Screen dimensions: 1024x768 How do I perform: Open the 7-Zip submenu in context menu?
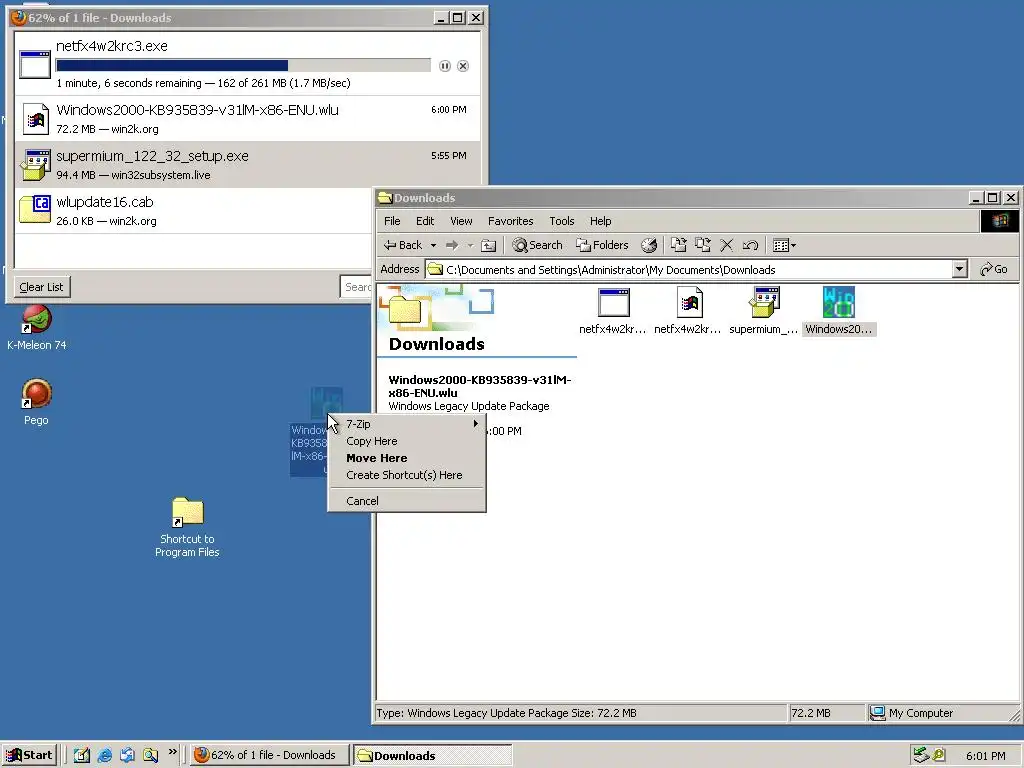pos(406,424)
